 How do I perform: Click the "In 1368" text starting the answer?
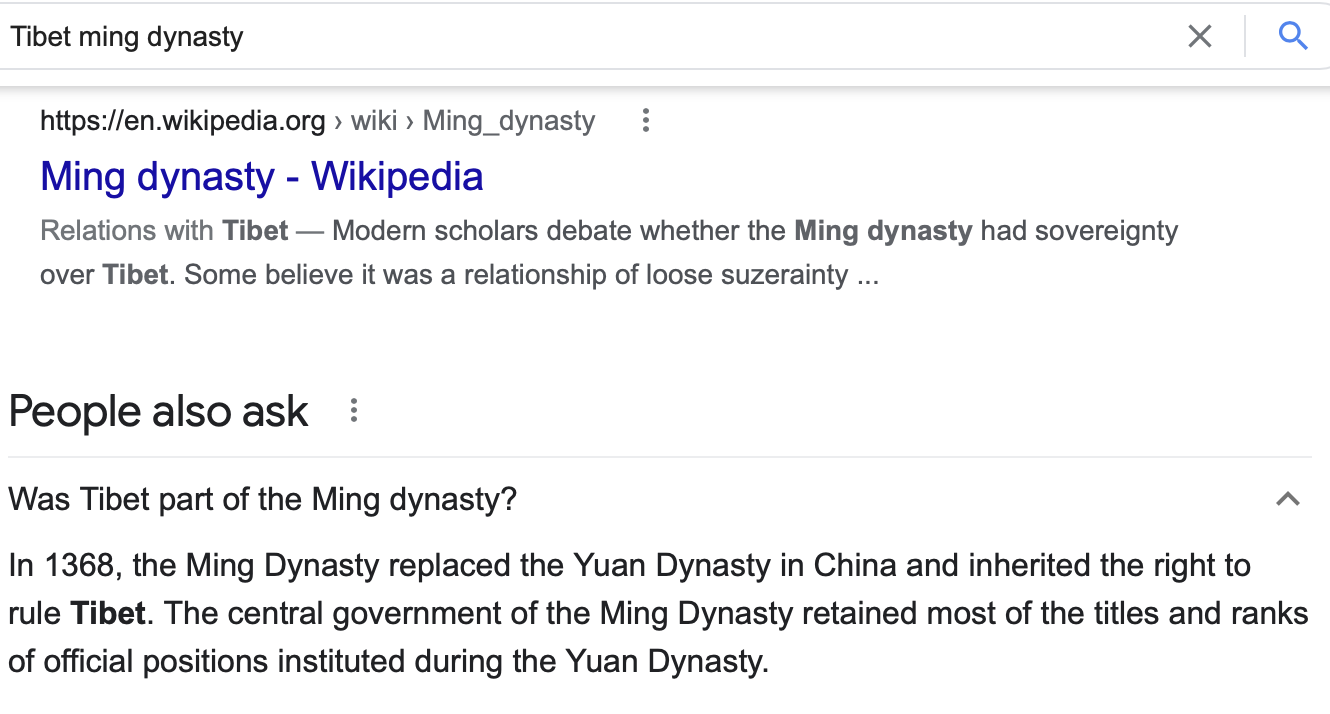[64, 565]
